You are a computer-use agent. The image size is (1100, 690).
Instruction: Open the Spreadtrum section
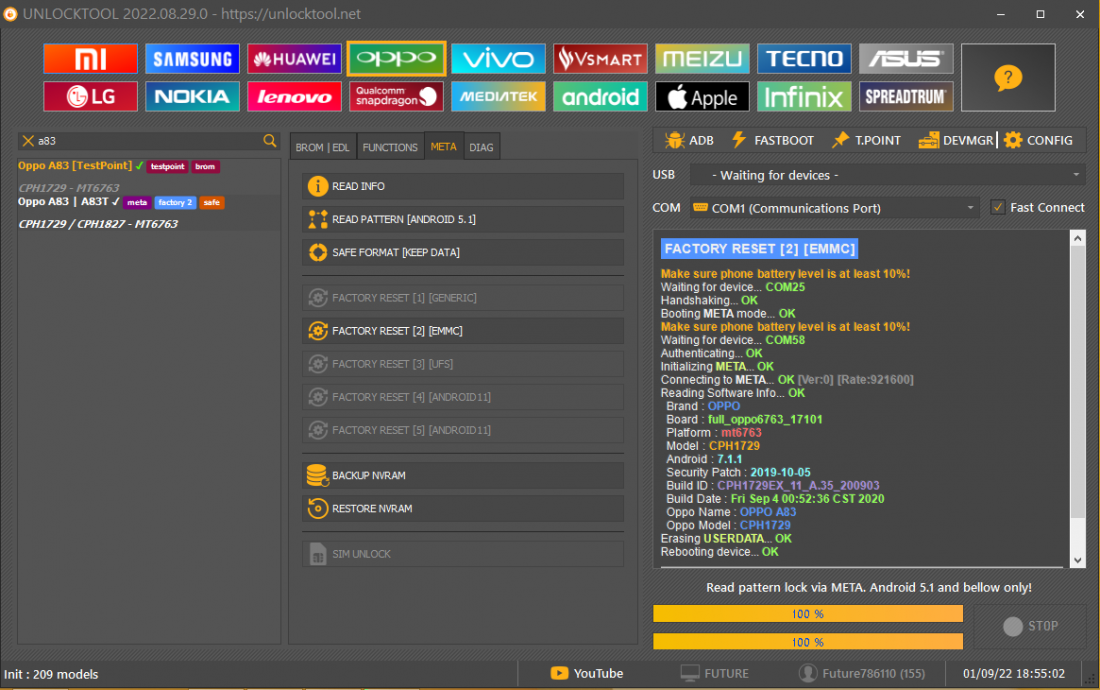coord(906,97)
